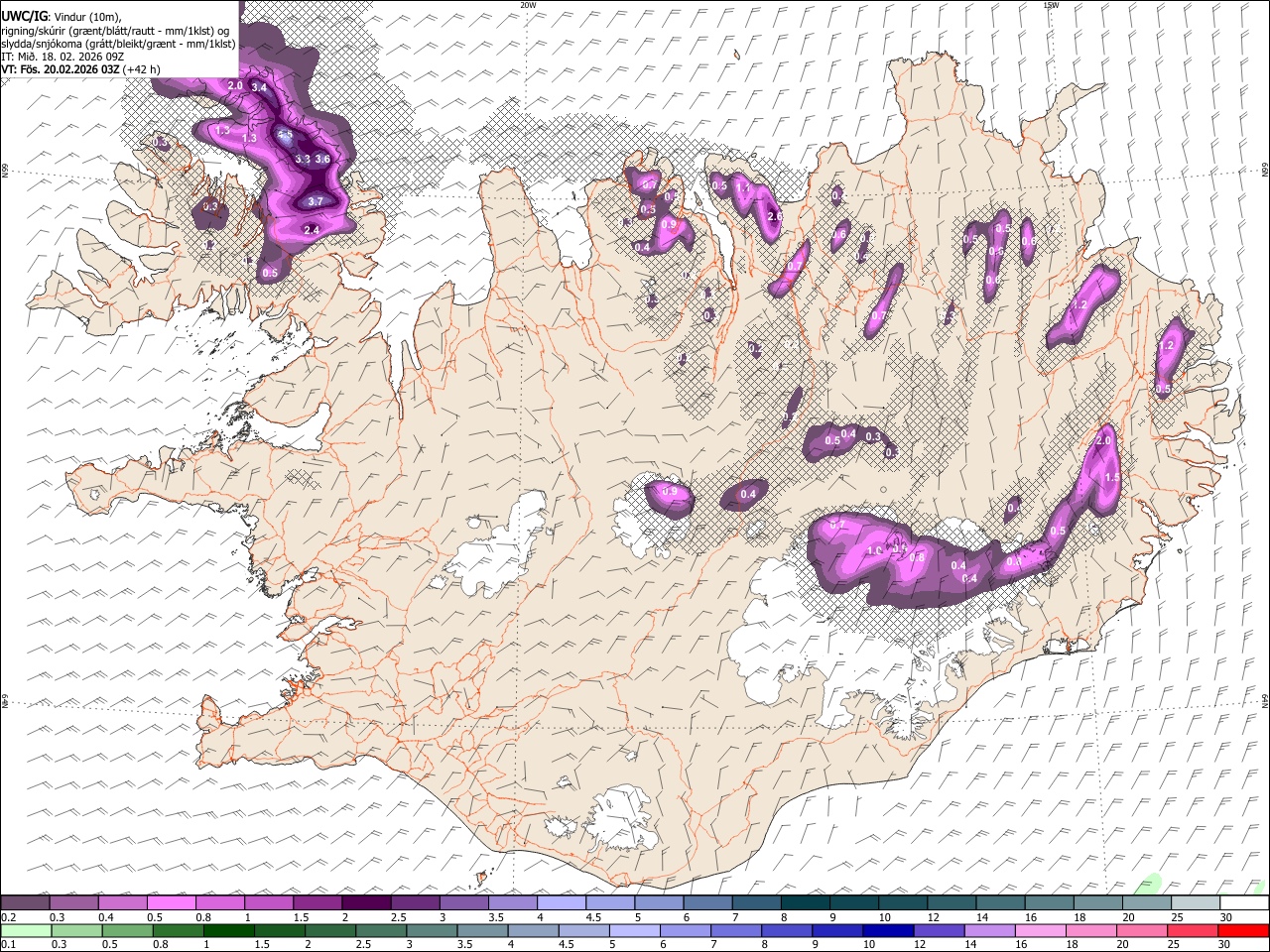This screenshot has width=1270, height=952.
Task: Select the bright red final rain legend swatch
Action: point(1242,931)
